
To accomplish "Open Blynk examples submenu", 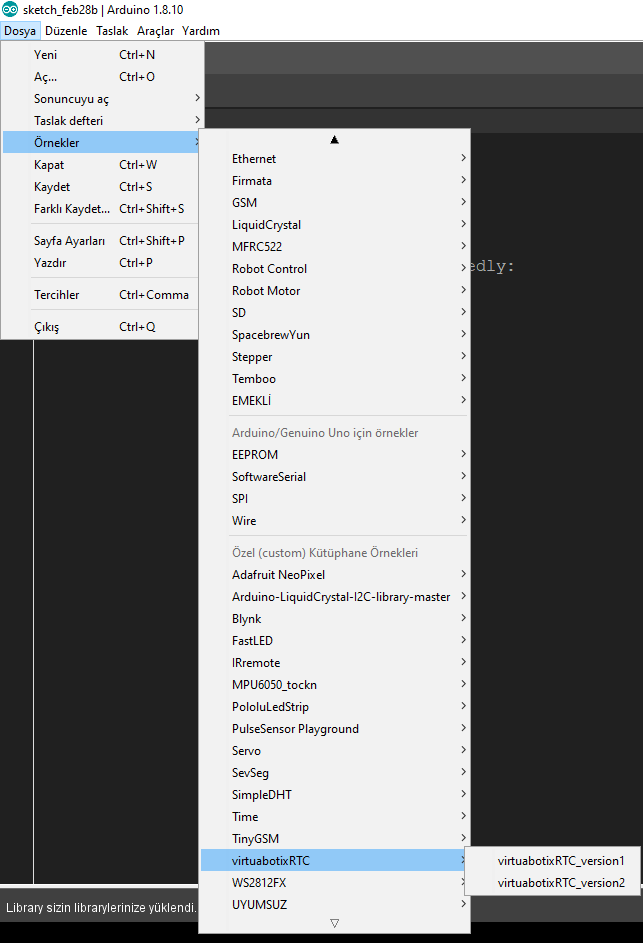I will [334, 619].
